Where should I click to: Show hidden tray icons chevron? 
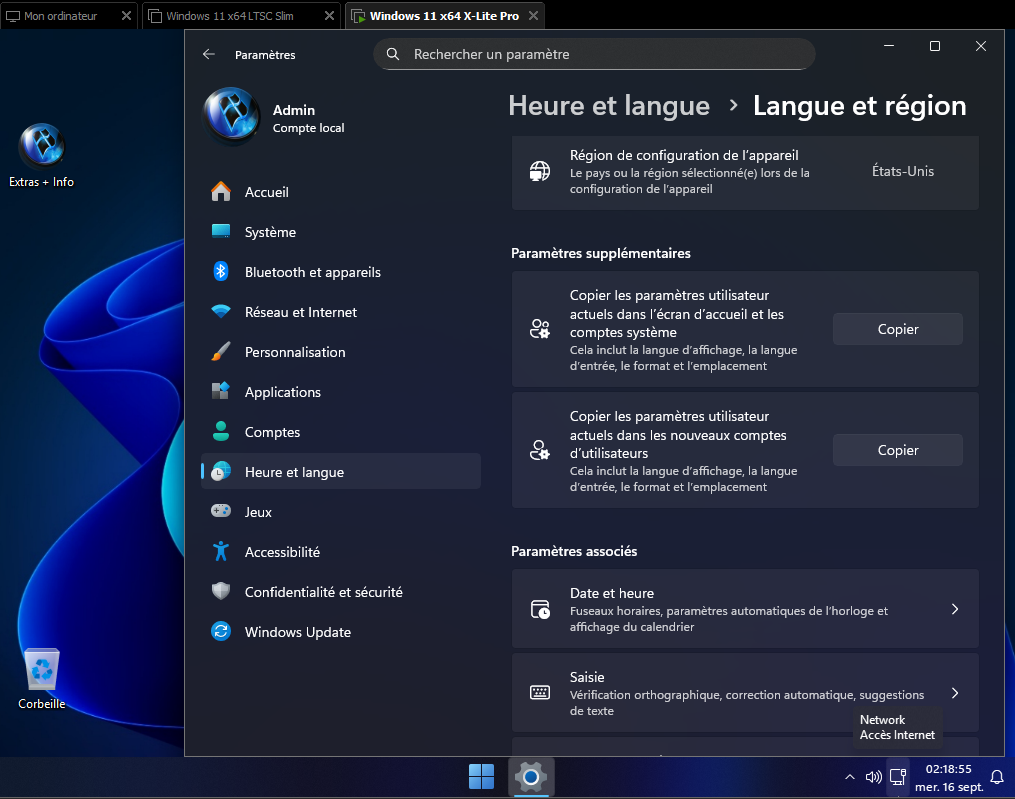[849, 777]
